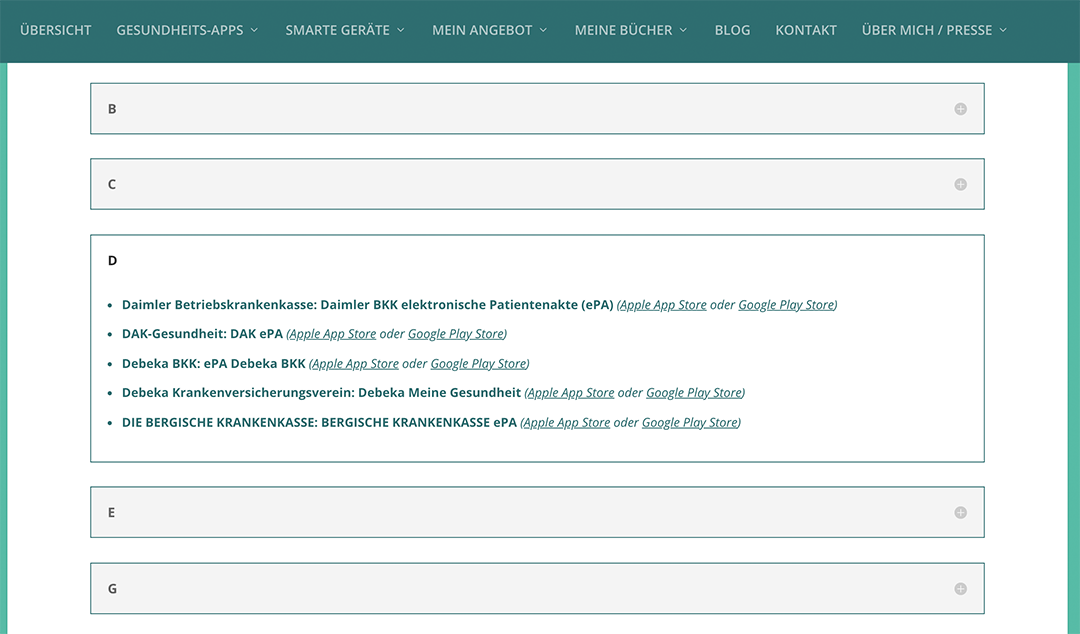
Task: Select text 'DIE BERGISCHE KRANKENKASSE: BERGISCHE KRANKENKASSE ePA'
Action: 320,422
